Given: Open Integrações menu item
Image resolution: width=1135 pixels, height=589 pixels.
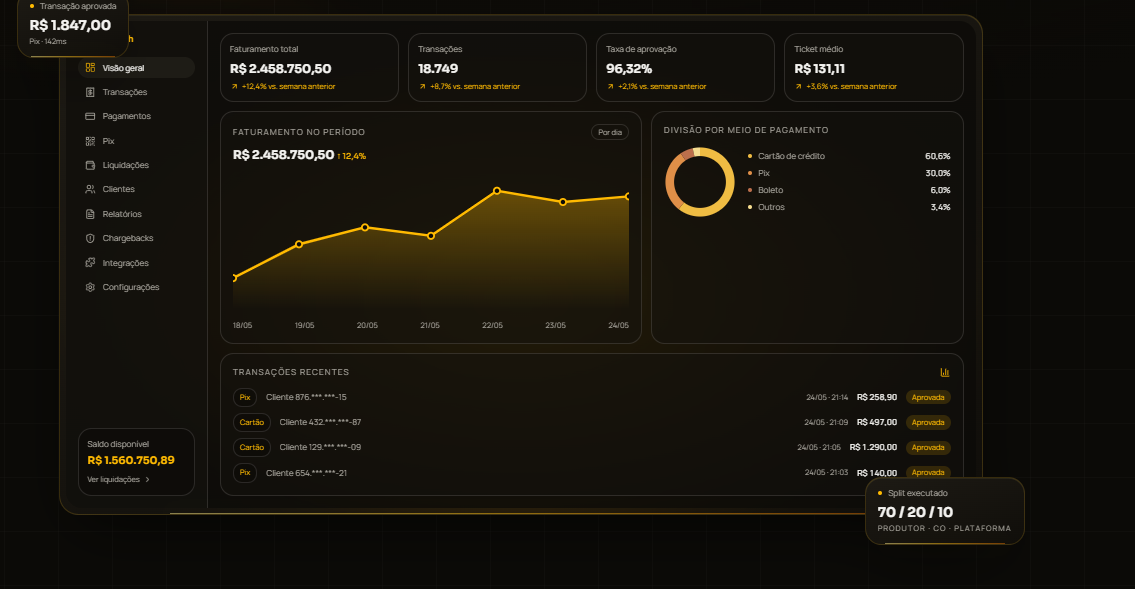Looking at the screenshot, I should click(136, 263).
